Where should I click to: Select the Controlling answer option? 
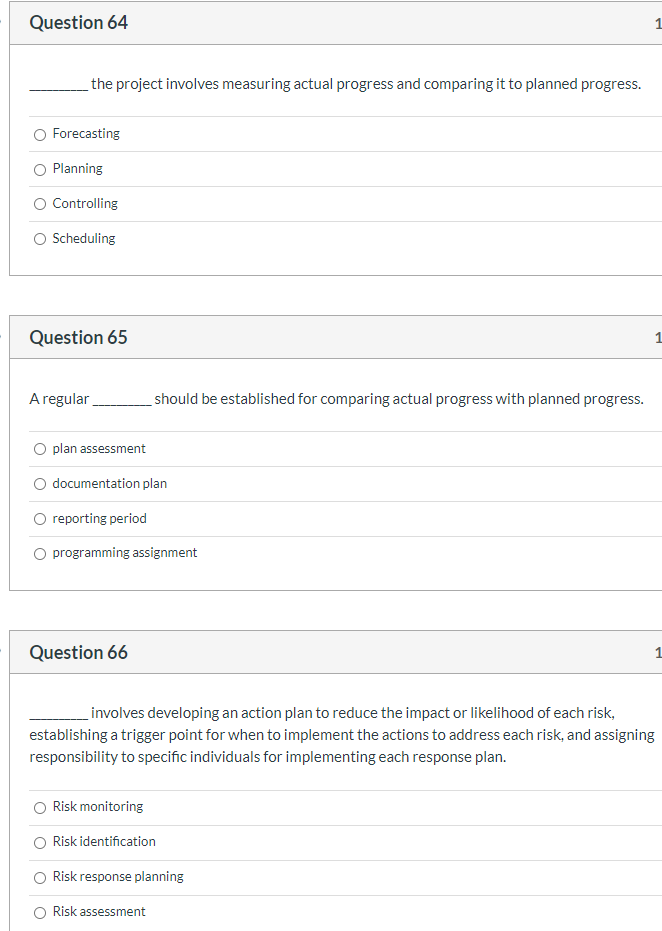[x=39, y=204]
